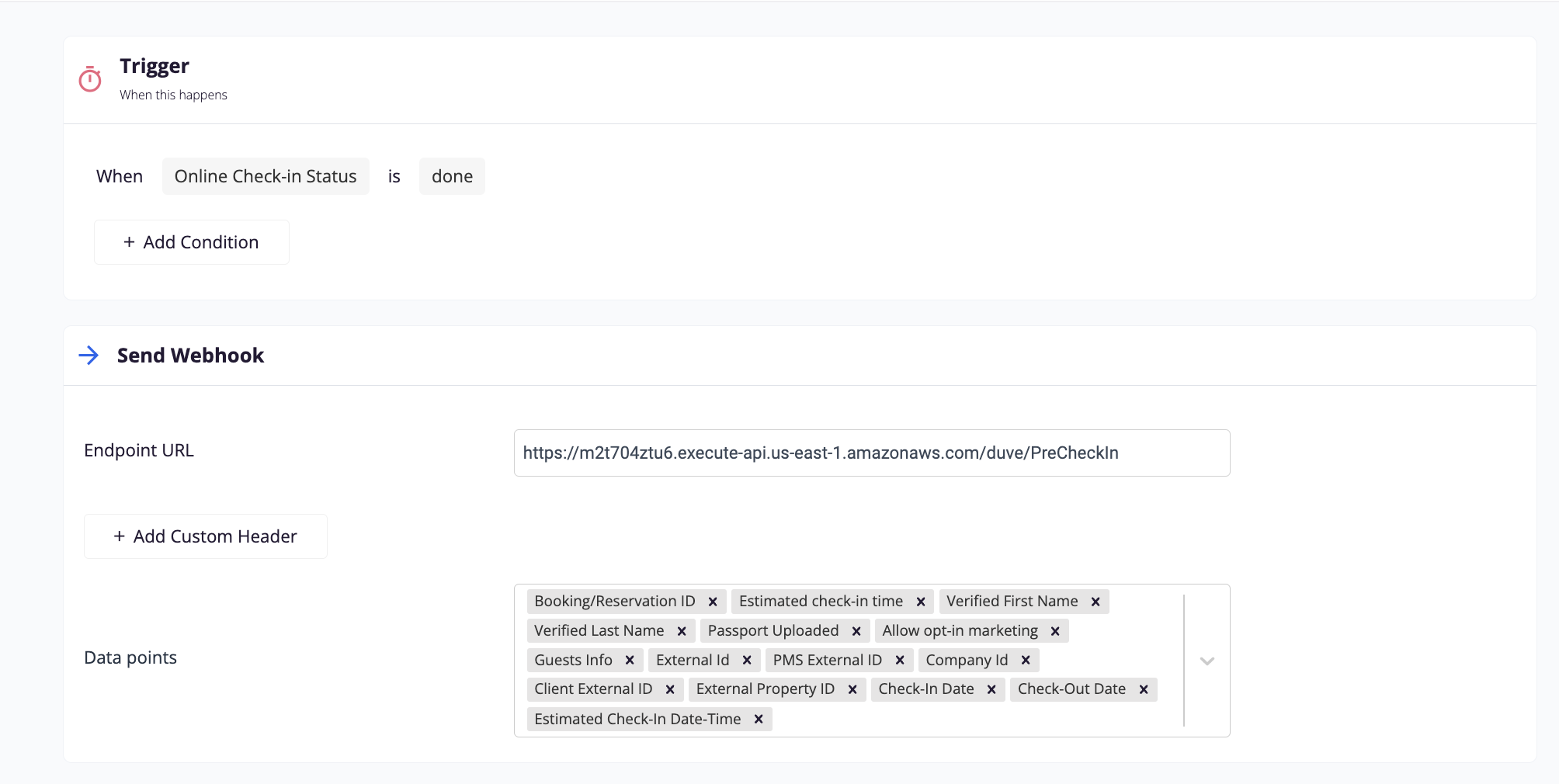Viewport: 1559px width, 784px height.
Task: Change the 'done' status value
Action: click(452, 176)
